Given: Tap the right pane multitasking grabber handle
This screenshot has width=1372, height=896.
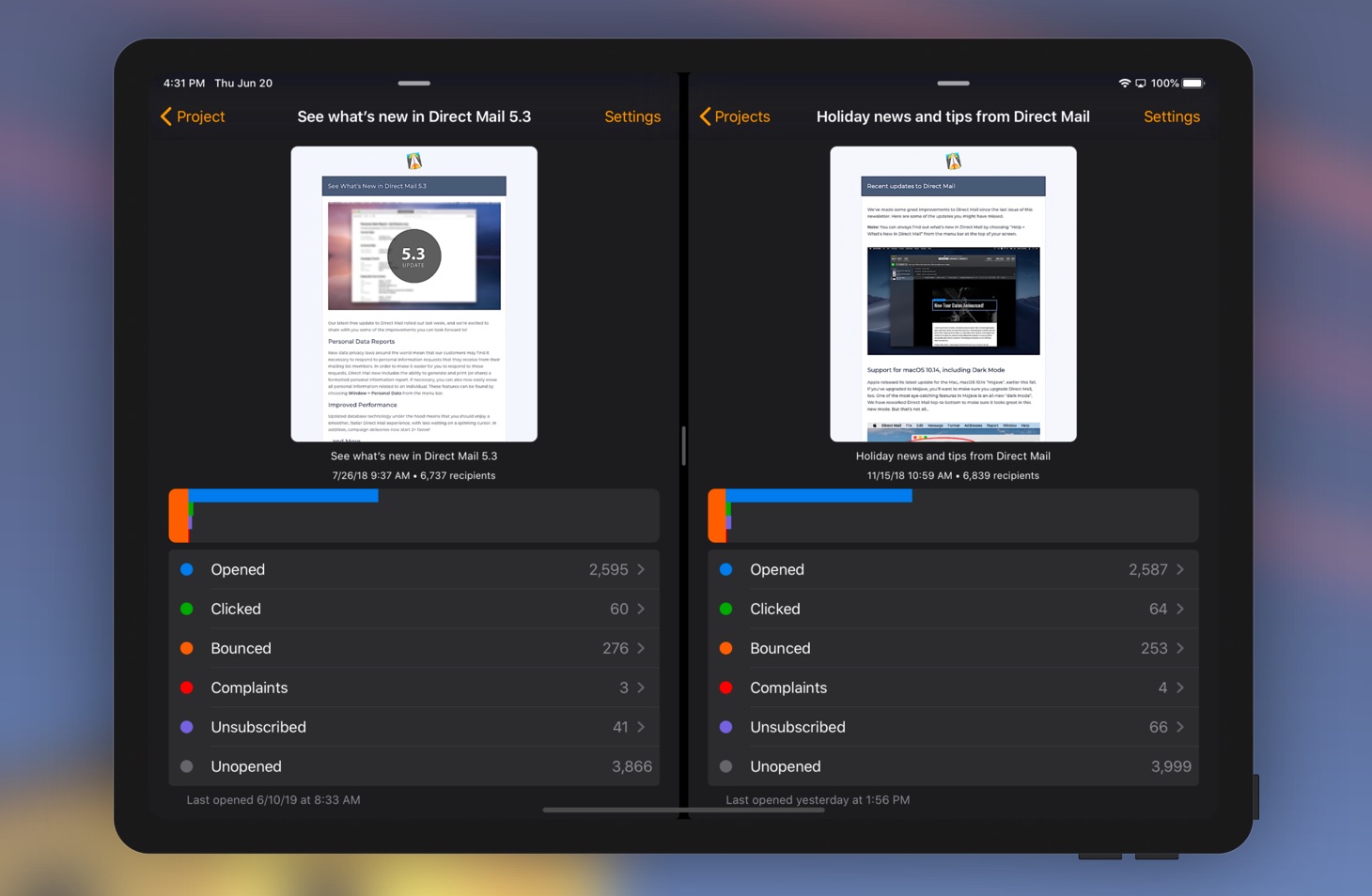Looking at the screenshot, I should pos(953,84).
